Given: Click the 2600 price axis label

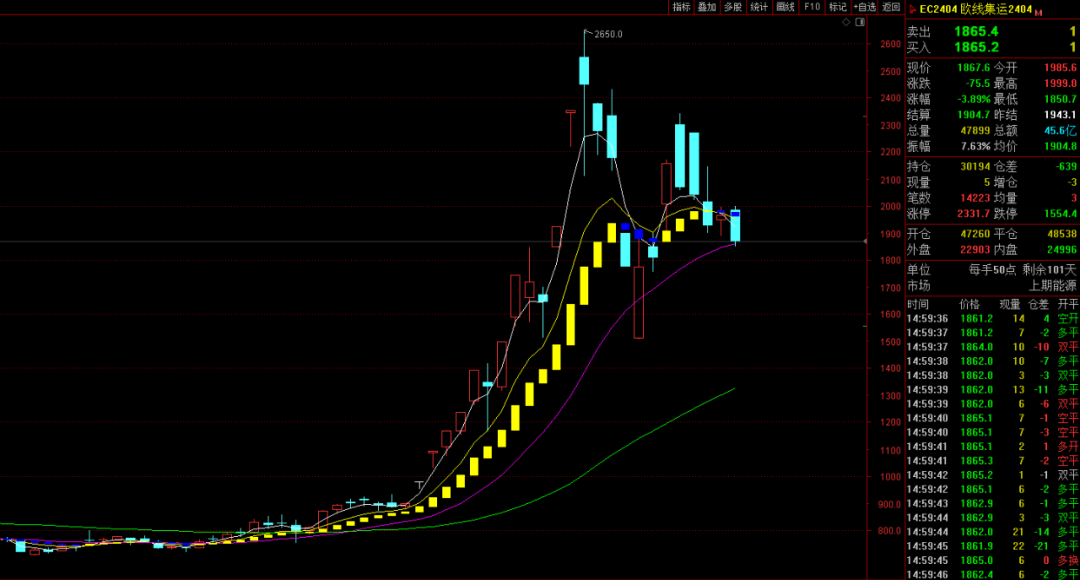Looking at the screenshot, I should point(890,44).
